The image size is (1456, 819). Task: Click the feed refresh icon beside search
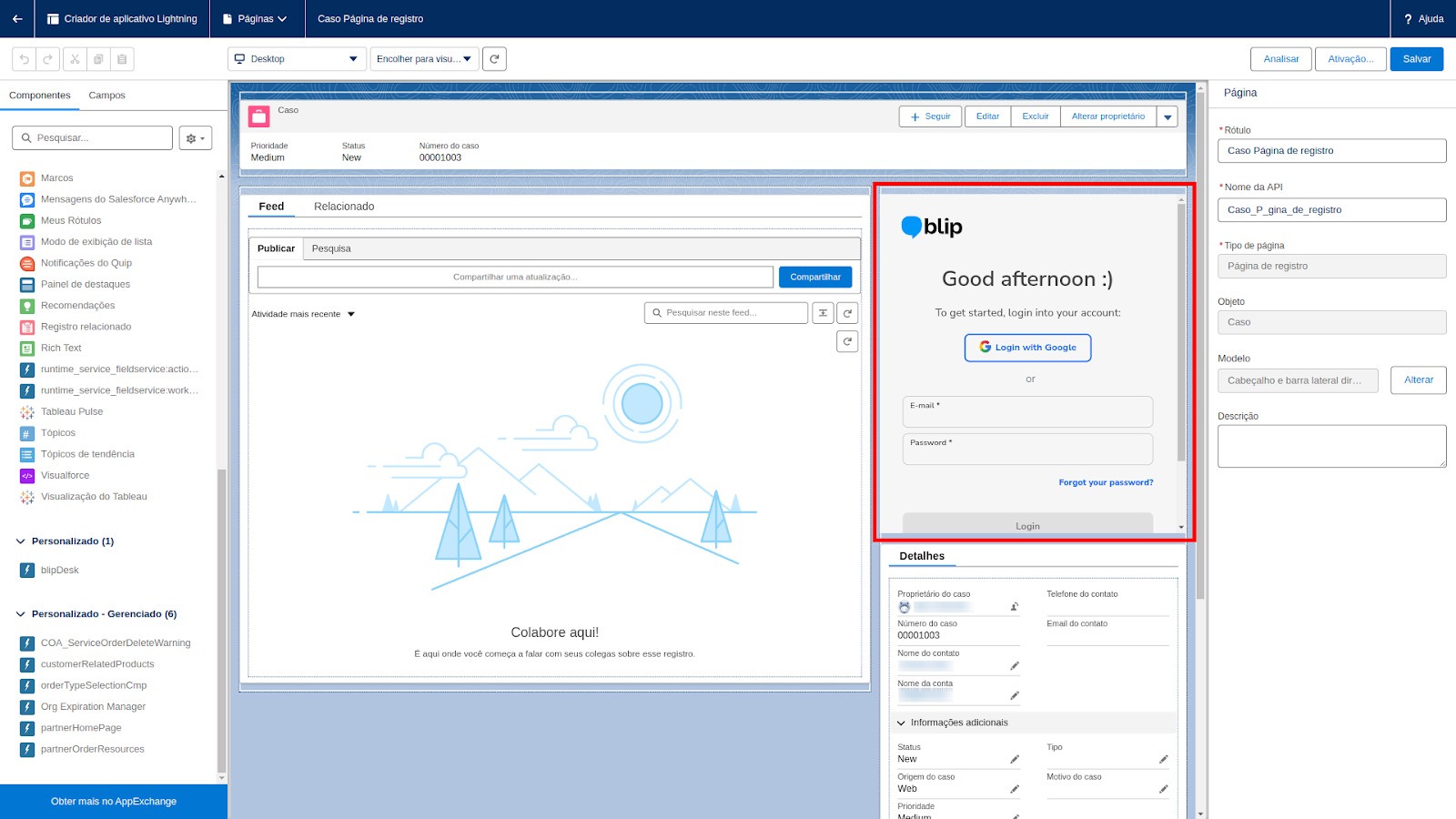pyautogui.click(x=847, y=313)
